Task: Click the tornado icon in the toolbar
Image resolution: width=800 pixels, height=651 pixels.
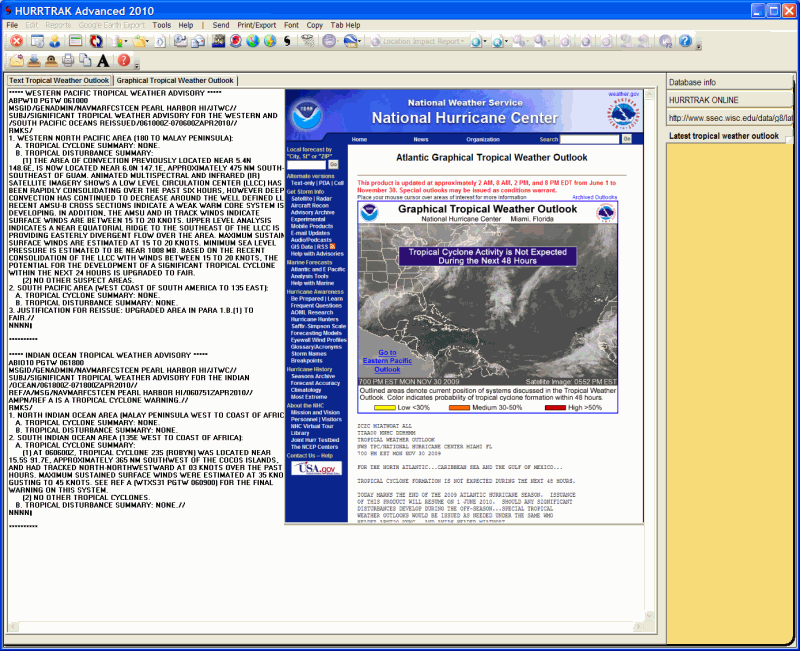Action: pyautogui.click(x=306, y=41)
